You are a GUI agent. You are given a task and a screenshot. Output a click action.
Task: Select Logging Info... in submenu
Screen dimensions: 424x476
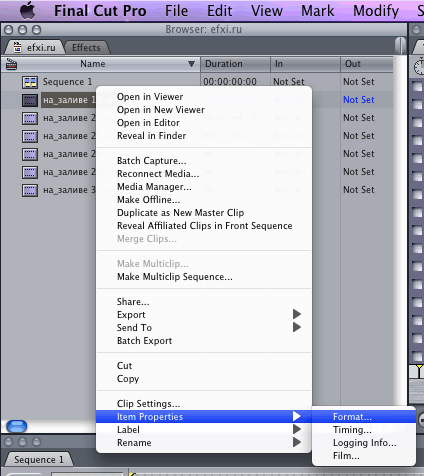(x=364, y=443)
